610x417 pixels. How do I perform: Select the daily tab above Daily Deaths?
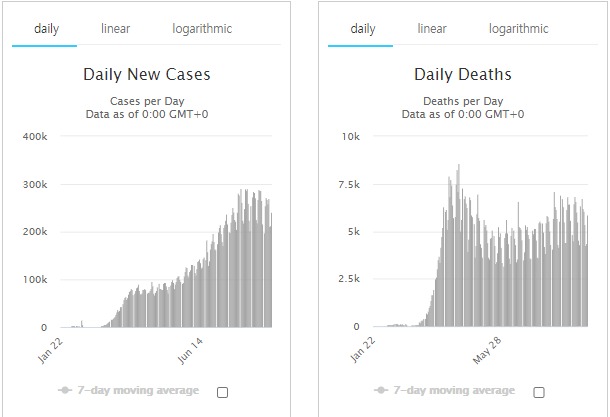(362, 29)
